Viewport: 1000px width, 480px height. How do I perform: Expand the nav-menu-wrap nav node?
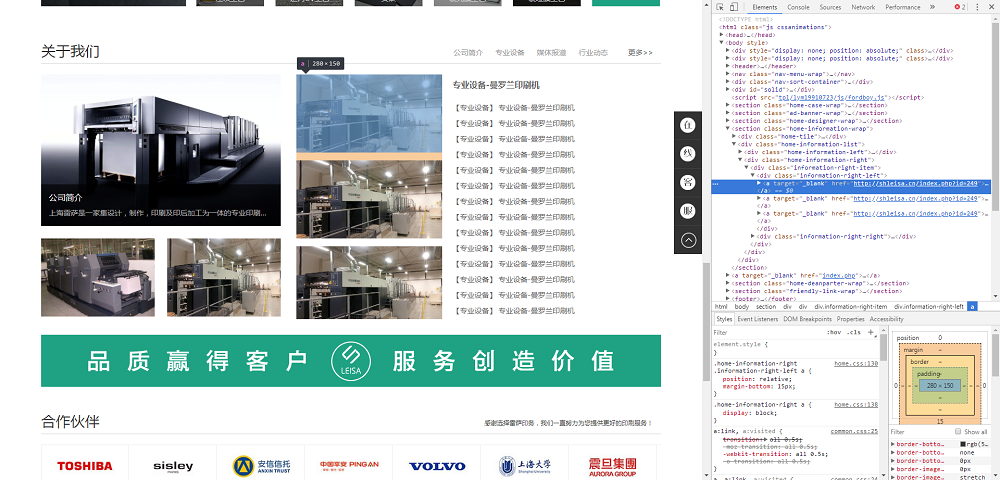click(728, 74)
